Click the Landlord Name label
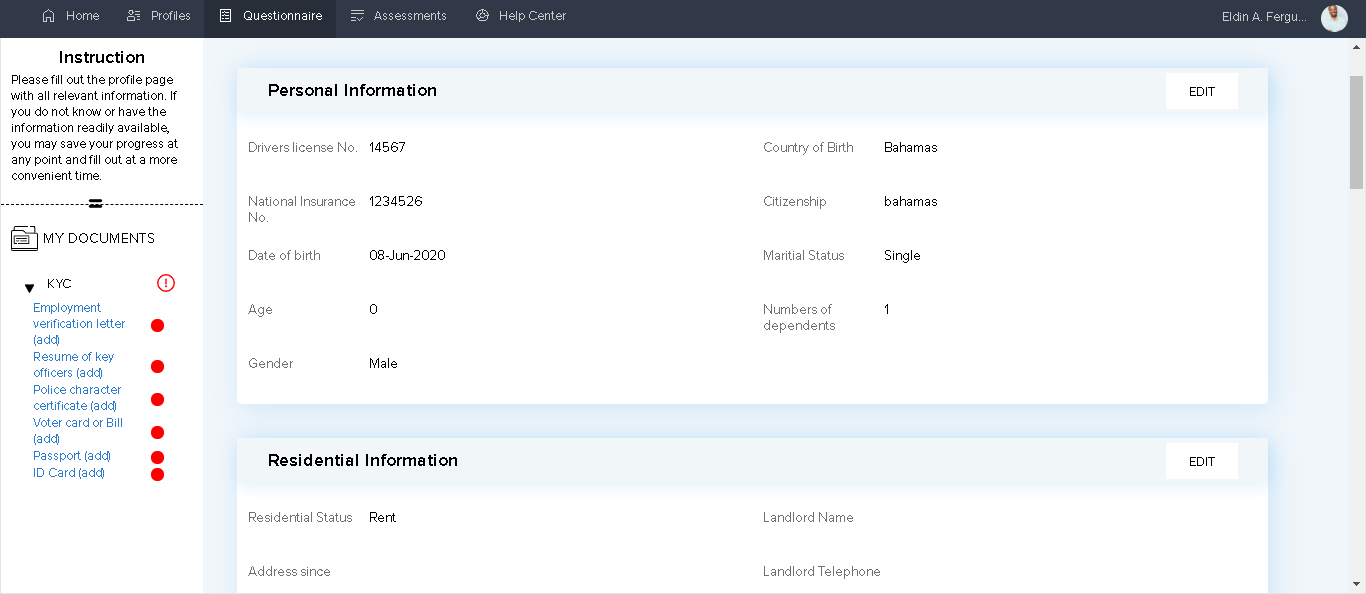 coord(808,517)
